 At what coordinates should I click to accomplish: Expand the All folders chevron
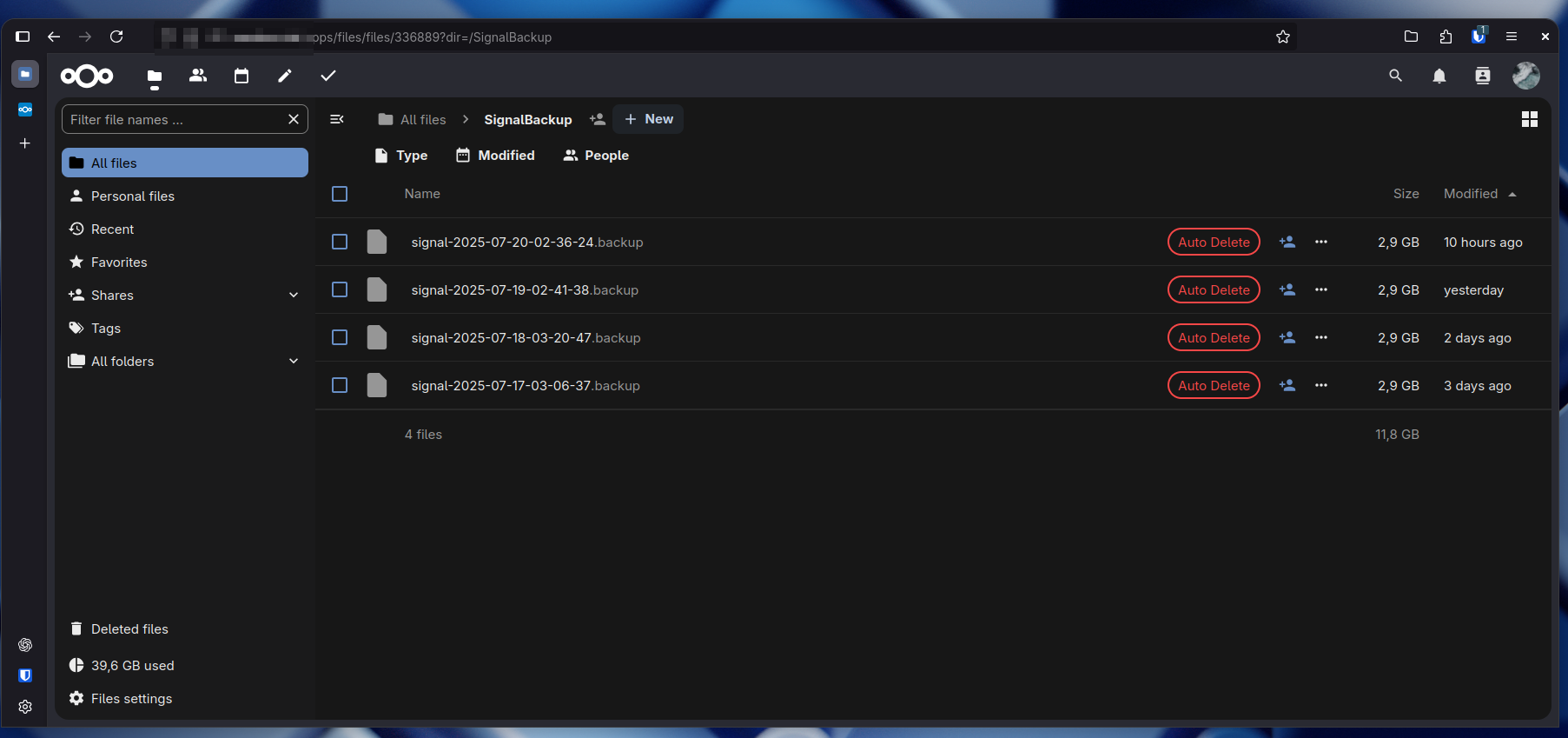294,362
